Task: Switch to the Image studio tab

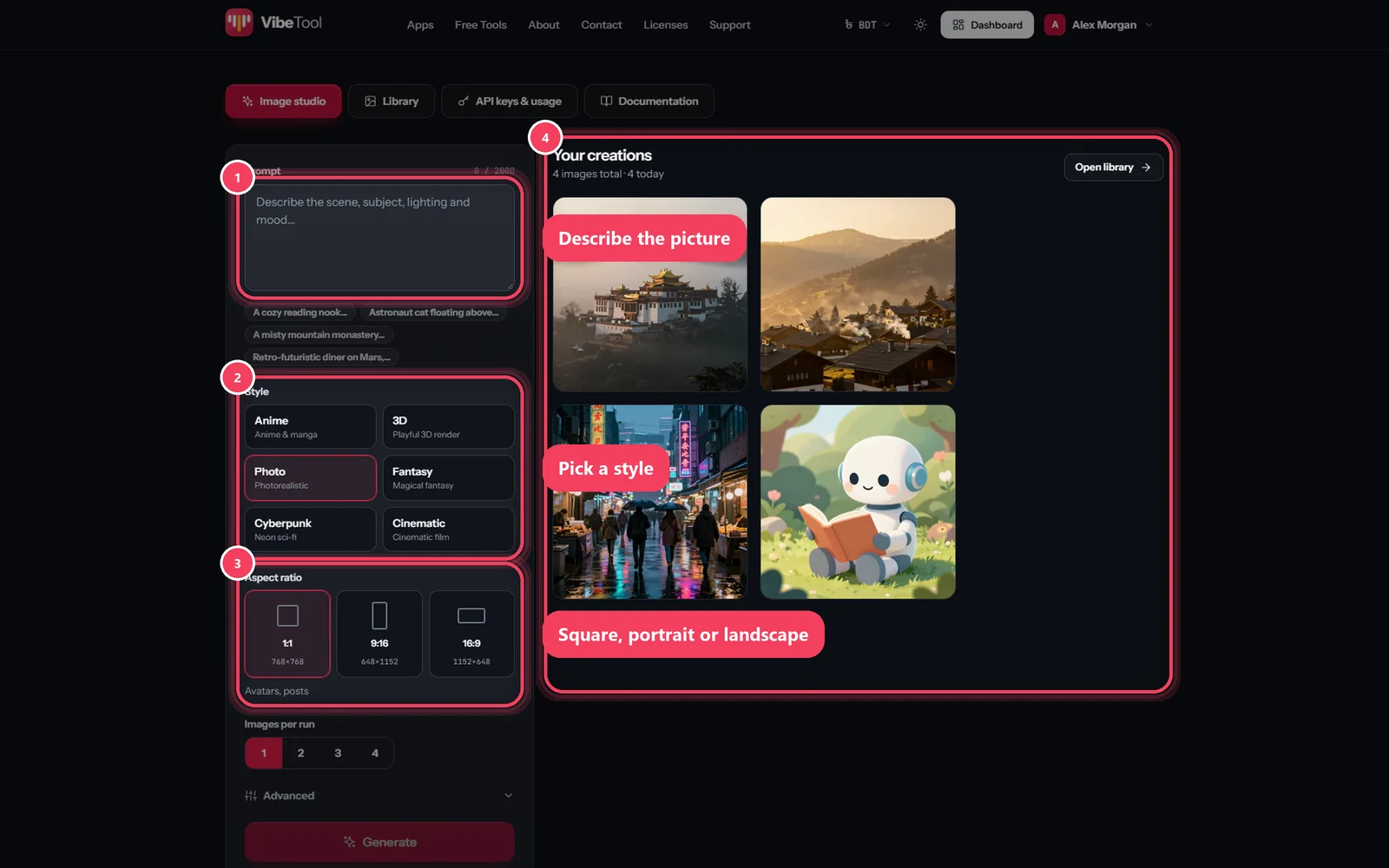Action: [284, 102]
